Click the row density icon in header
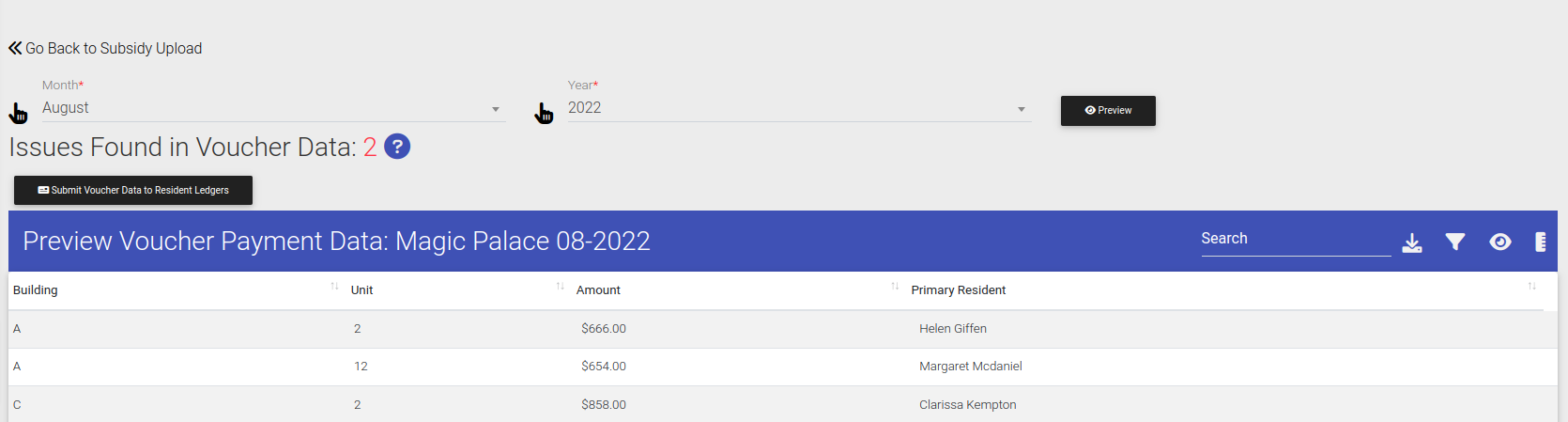Viewport: 1568px width, 422px height. tap(1540, 242)
